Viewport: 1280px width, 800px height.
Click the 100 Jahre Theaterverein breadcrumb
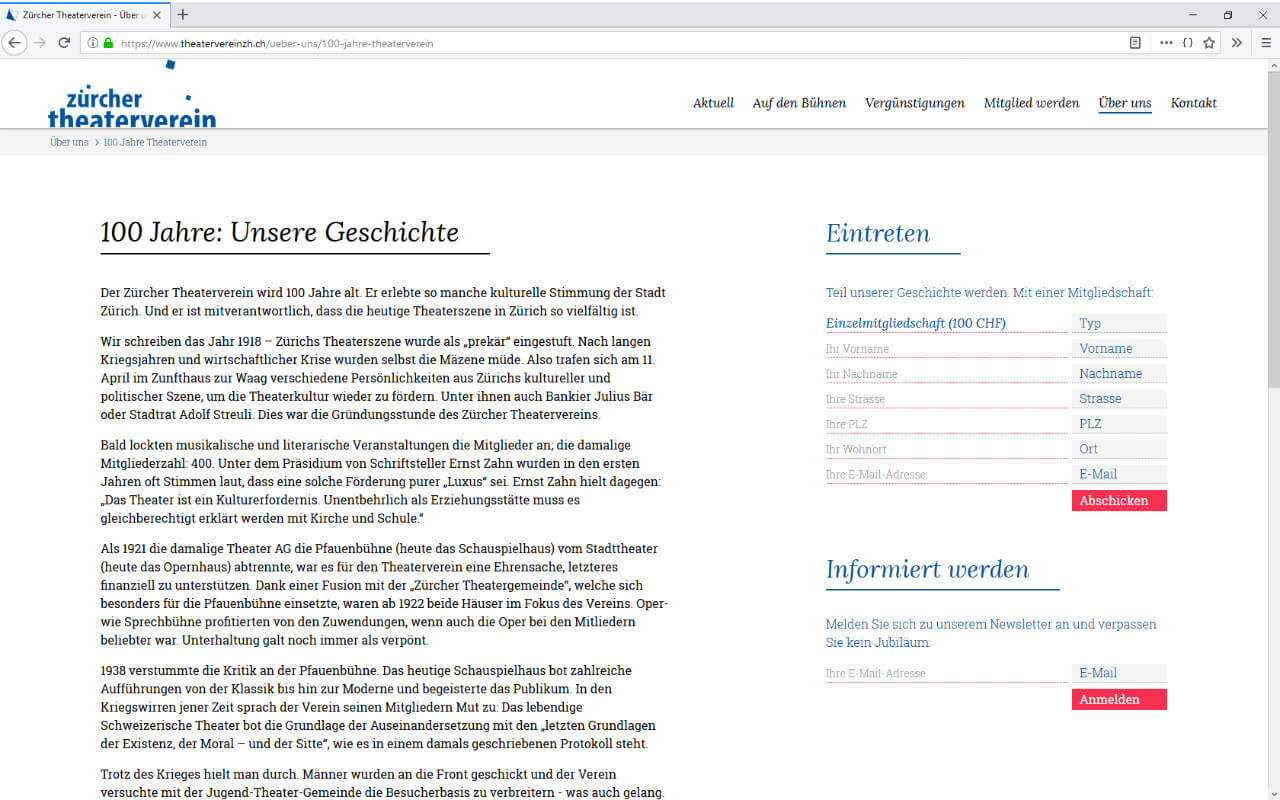pyautogui.click(x=155, y=142)
